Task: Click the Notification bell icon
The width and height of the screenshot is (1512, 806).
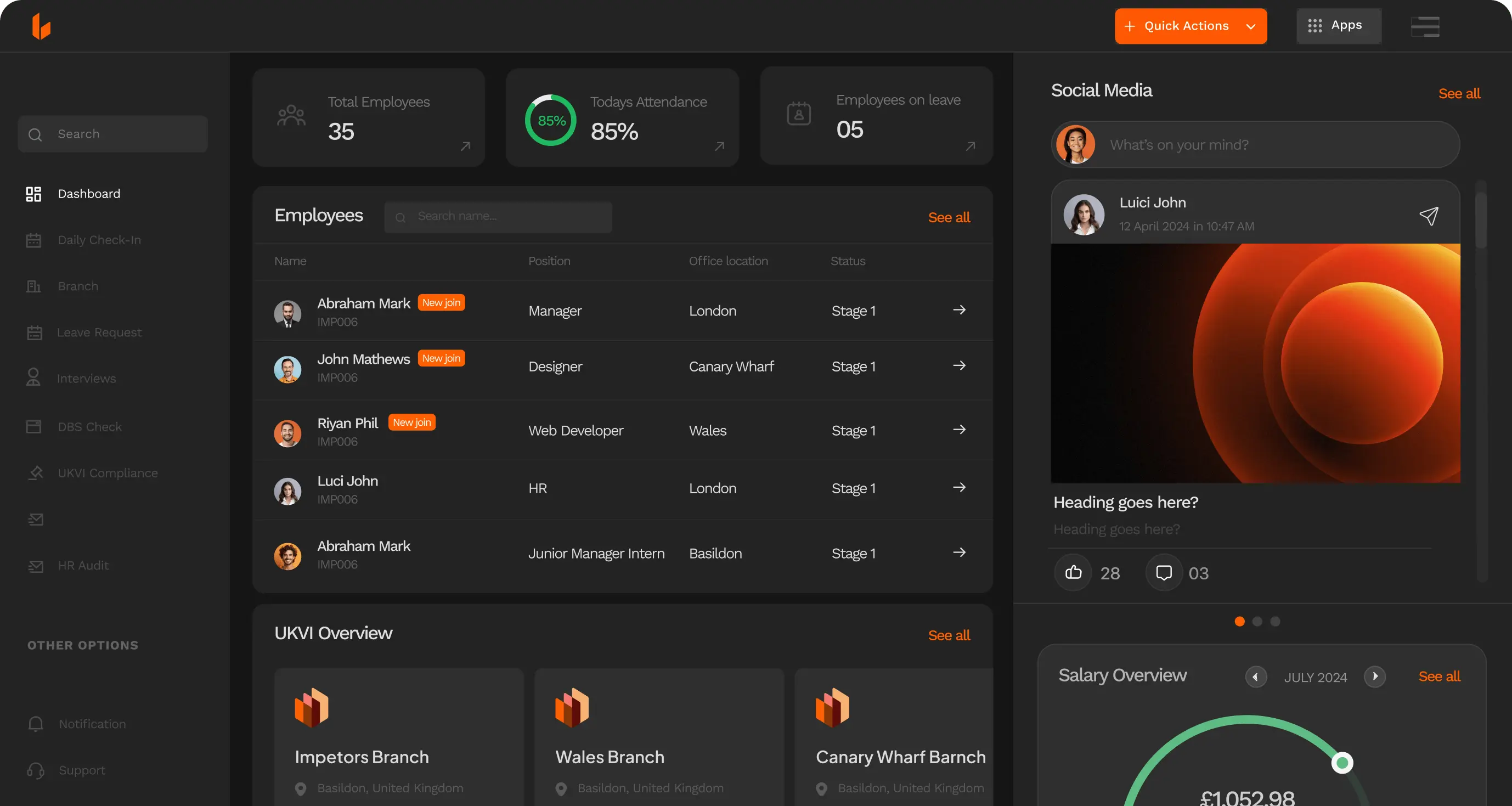Action: click(35, 724)
